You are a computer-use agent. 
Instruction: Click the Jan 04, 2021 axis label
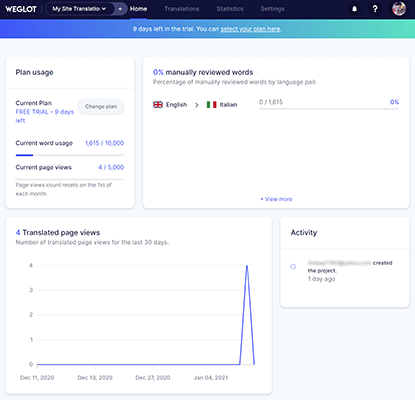point(211,378)
